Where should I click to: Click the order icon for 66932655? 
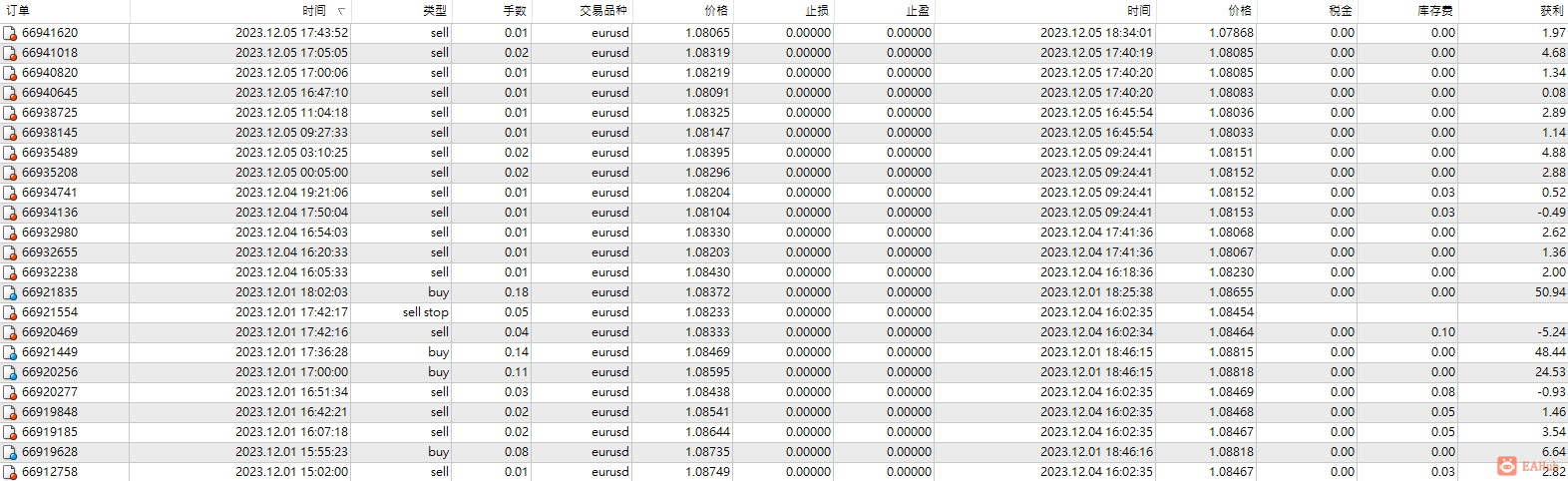point(10,252)
